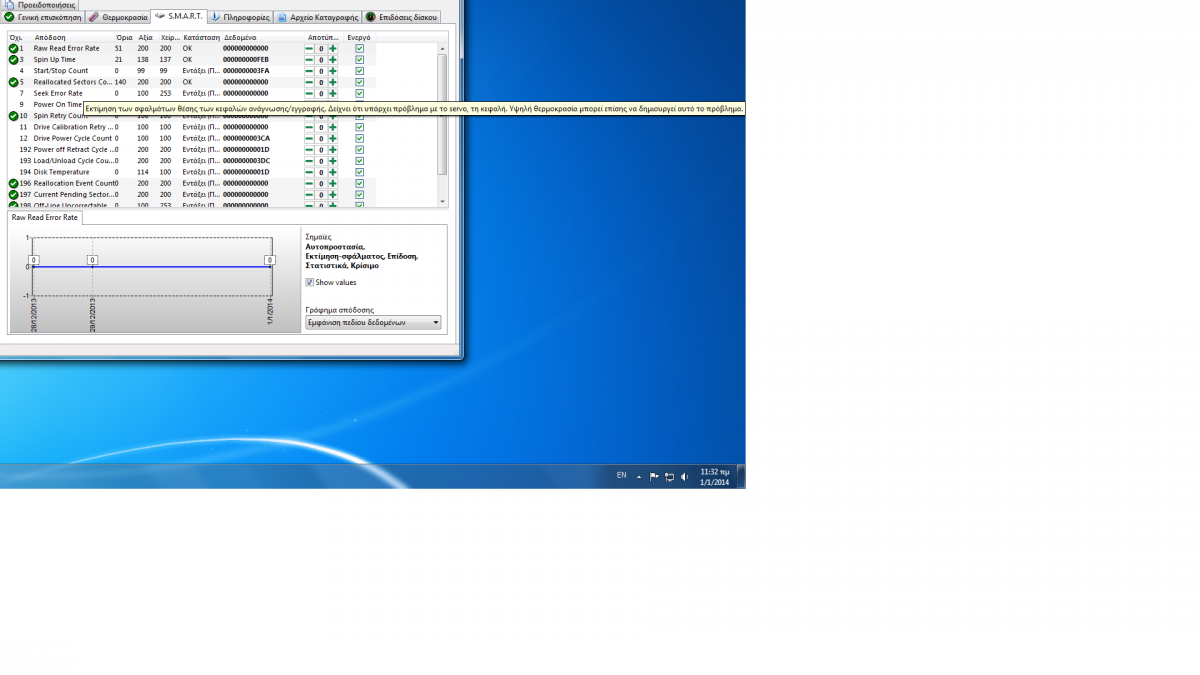Uncheck enabled box for Drive Power Cycle Count

359,138
